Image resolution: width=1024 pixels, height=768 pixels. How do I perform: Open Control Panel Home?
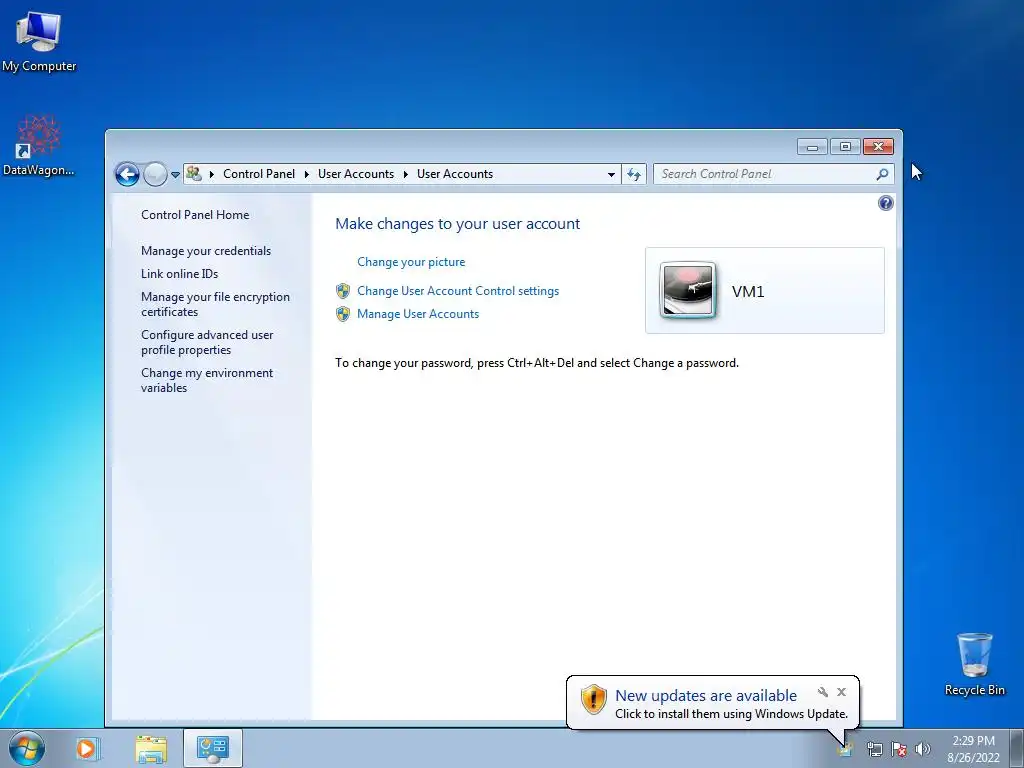195,215
